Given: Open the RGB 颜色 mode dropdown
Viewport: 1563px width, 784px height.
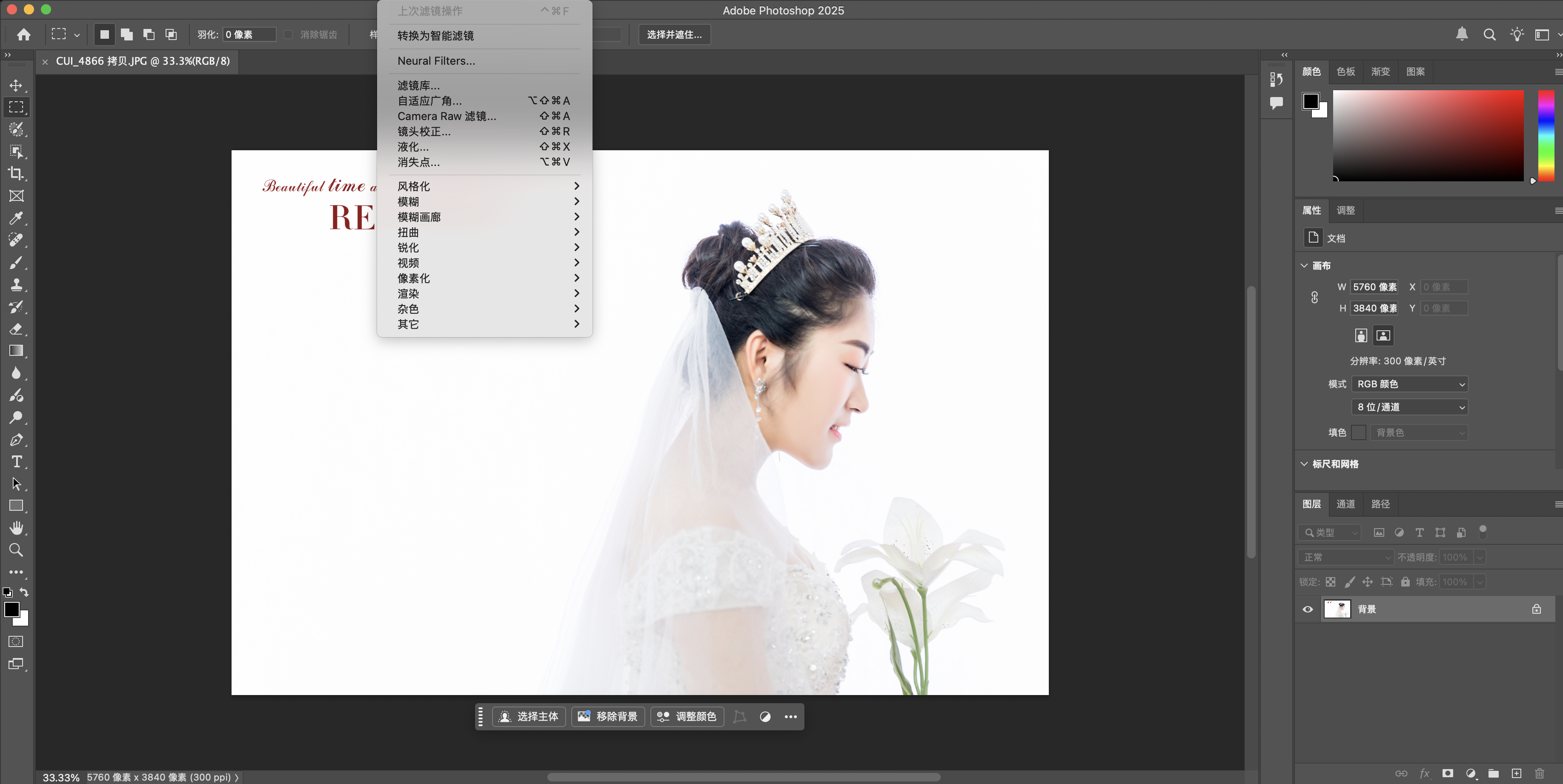Looking at the screenshot, I should pos(1409,384).
